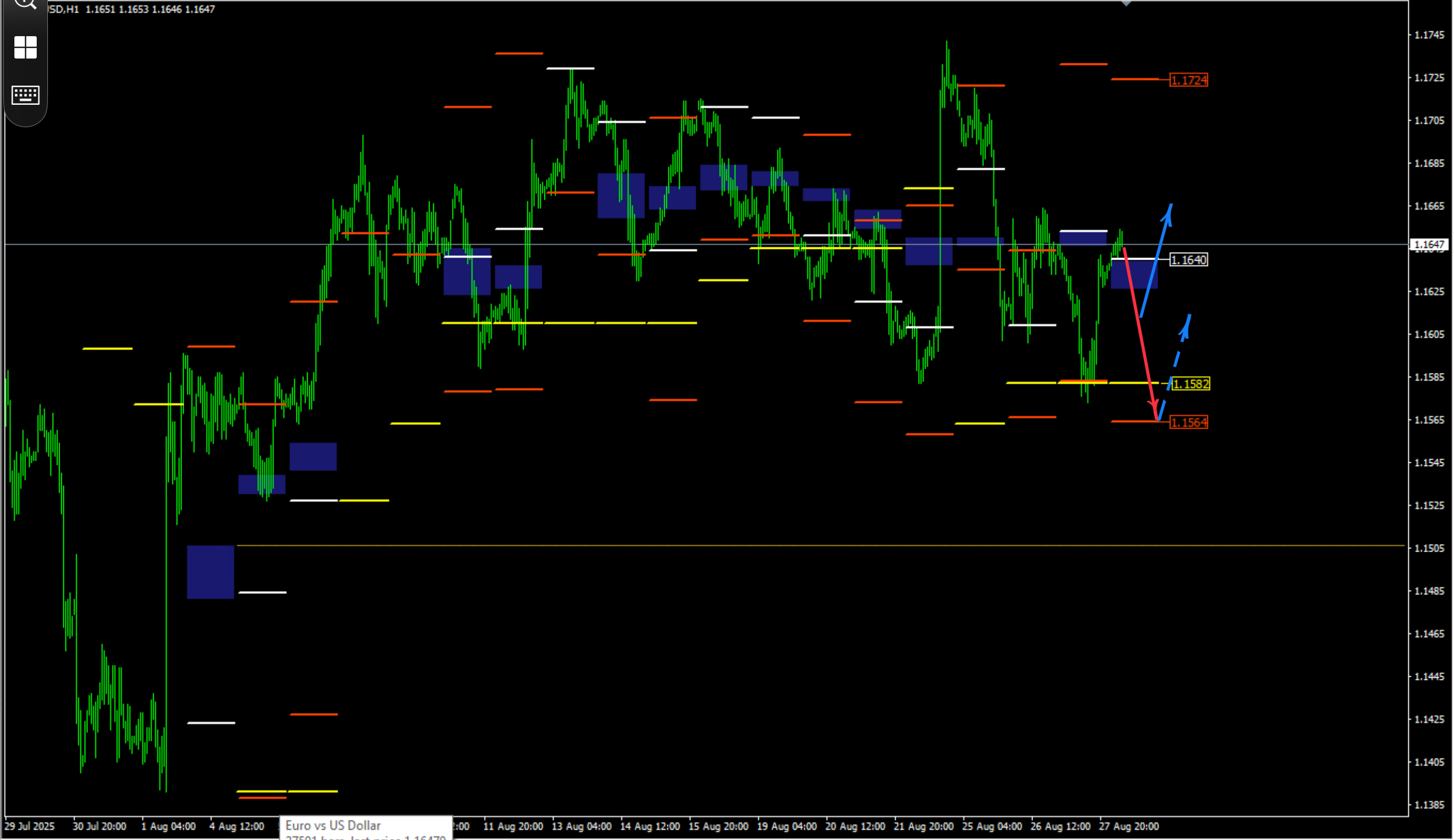Open the on-screen keyboard icon
Image resolution: width=1454 pixels, height=840 pixels.
[26, 95]
